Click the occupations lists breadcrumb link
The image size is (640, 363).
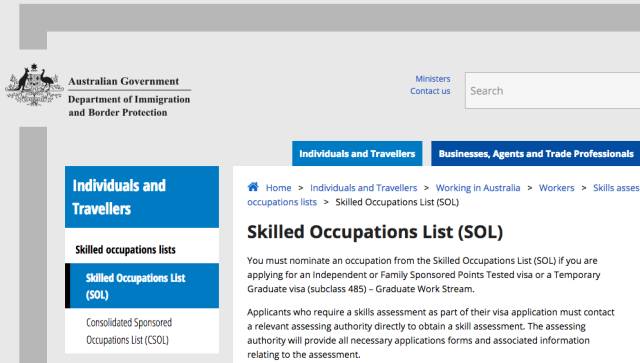click(x=282, y=202)
